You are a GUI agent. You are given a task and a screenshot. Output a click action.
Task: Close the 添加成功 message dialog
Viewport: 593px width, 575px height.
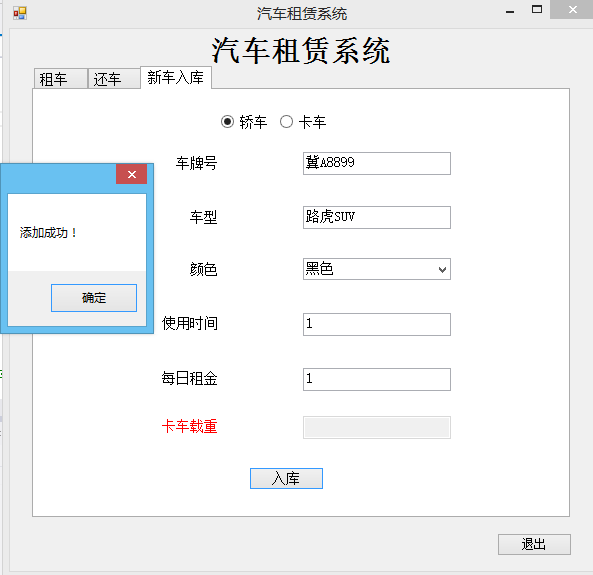(132, 174)
